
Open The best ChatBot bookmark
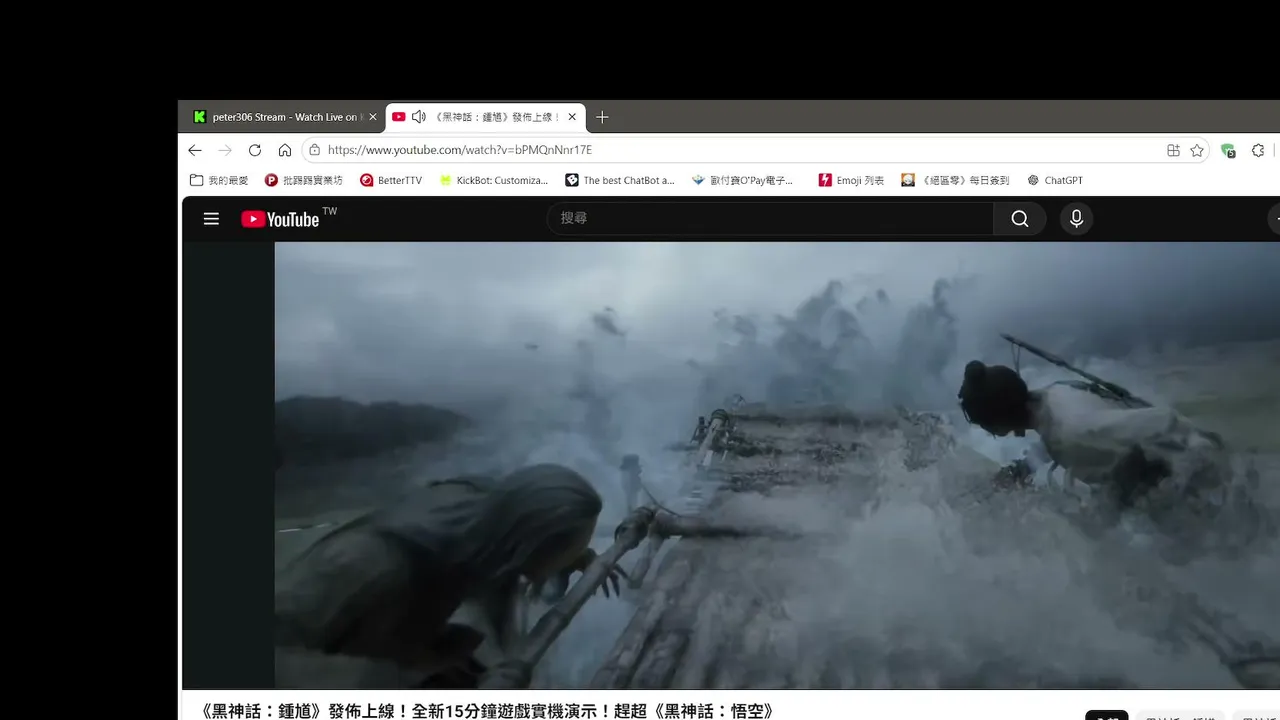pyautogui.click(x=620, y=180)
